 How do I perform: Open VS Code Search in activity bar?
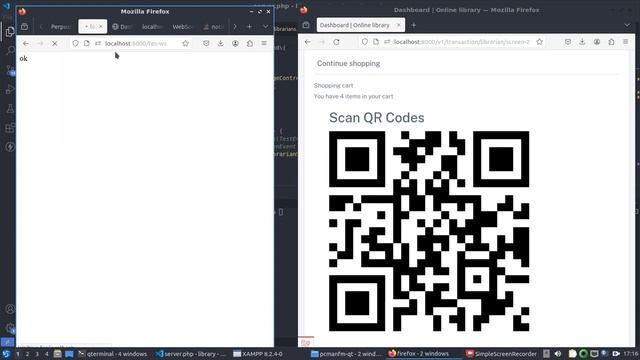point(10,51)
